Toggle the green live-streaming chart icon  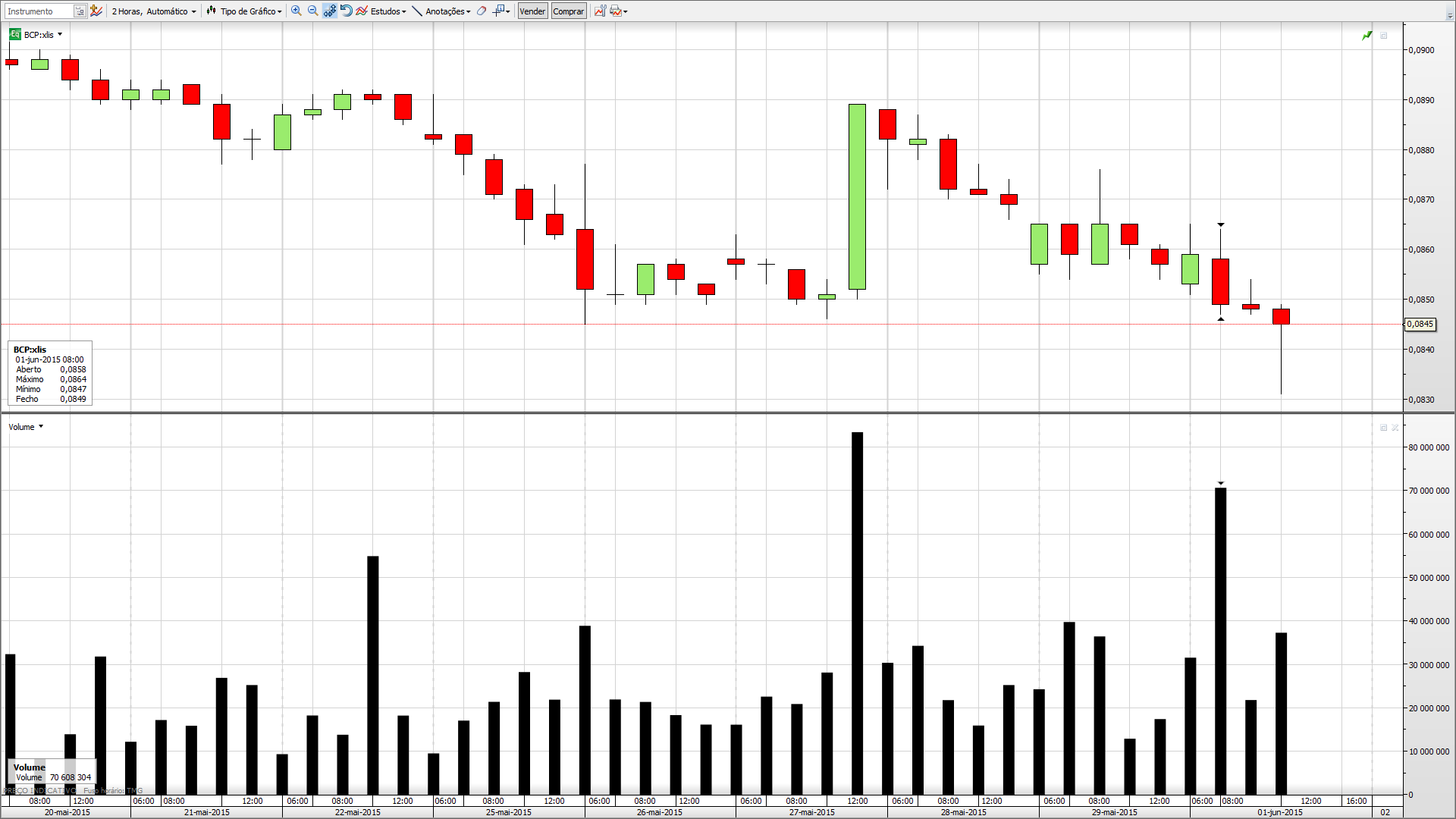[x=1367, y=36]
